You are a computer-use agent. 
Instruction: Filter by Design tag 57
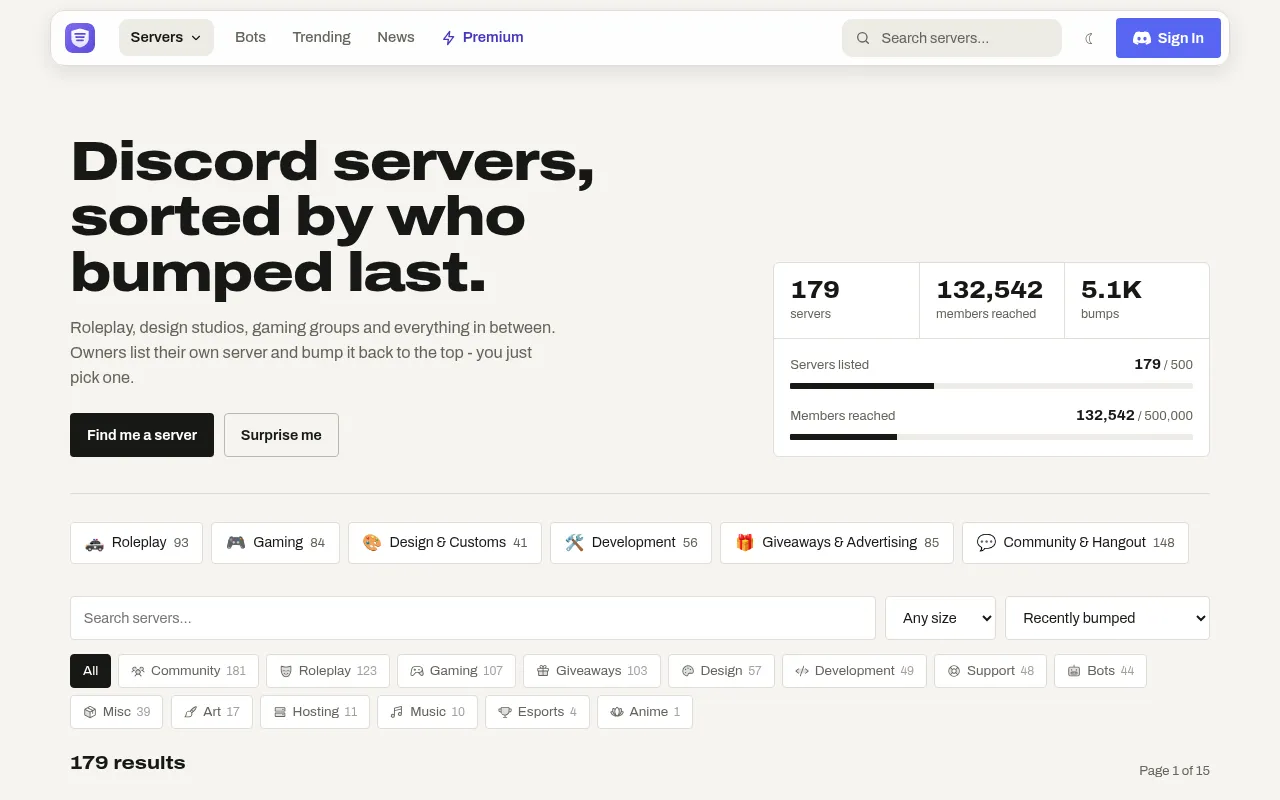[721, 671]
